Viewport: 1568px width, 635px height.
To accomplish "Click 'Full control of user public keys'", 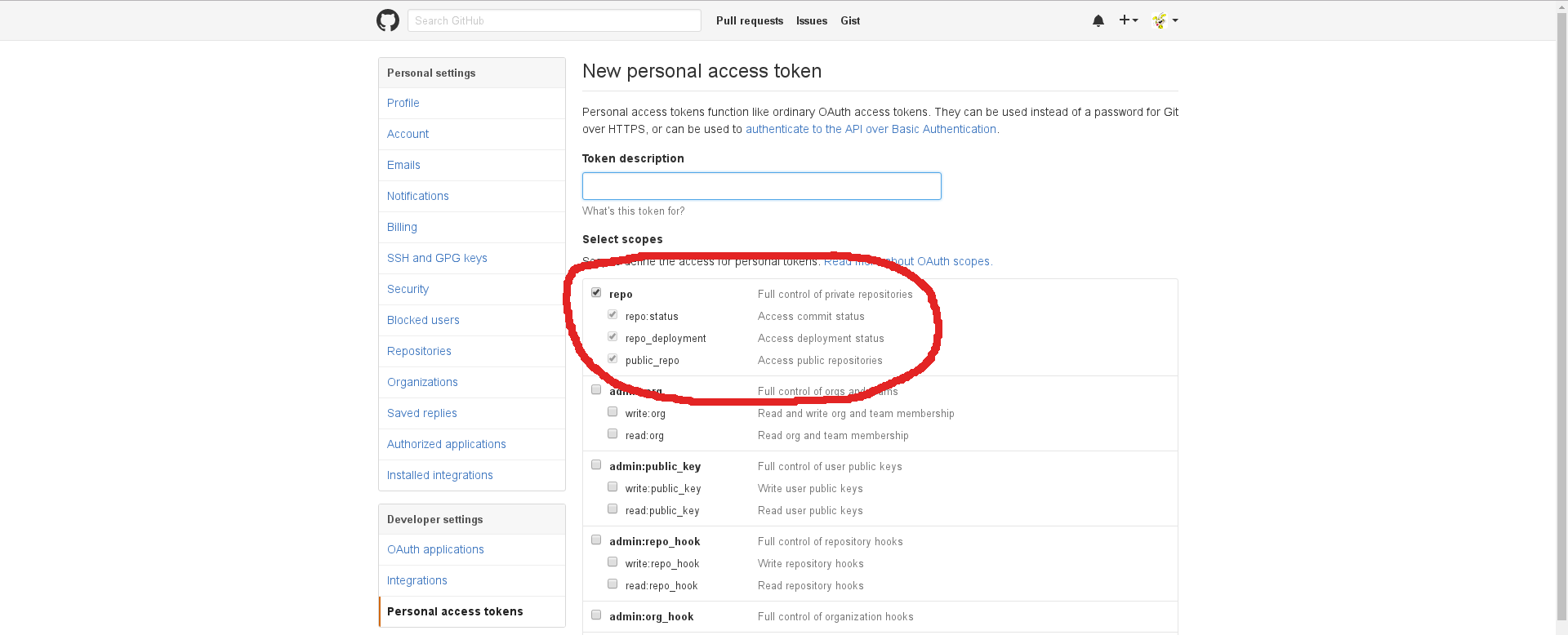I will click(x=830, y=466).
